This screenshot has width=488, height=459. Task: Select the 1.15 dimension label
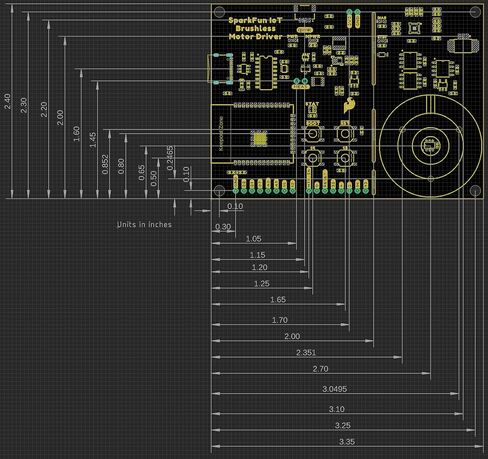258,255
